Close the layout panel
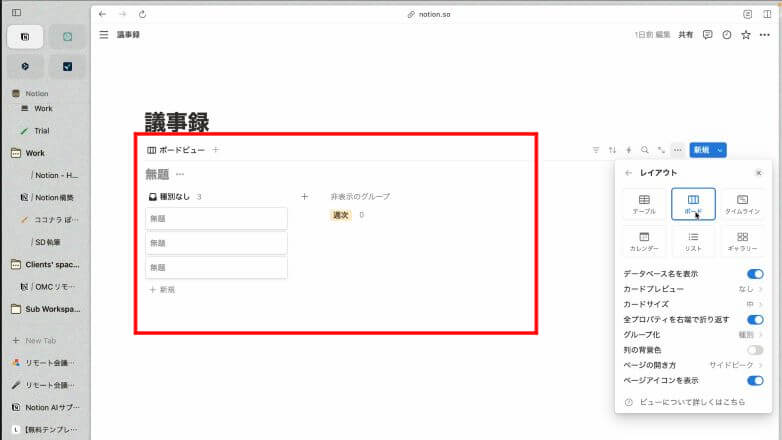Viewport: 782px width, 440px height. point(759,173)
